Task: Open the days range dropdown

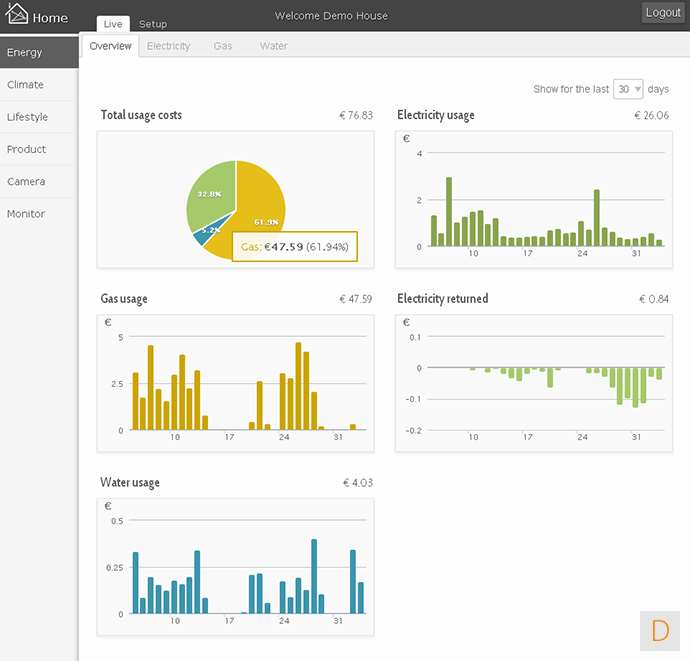Action: coord(628,89)
